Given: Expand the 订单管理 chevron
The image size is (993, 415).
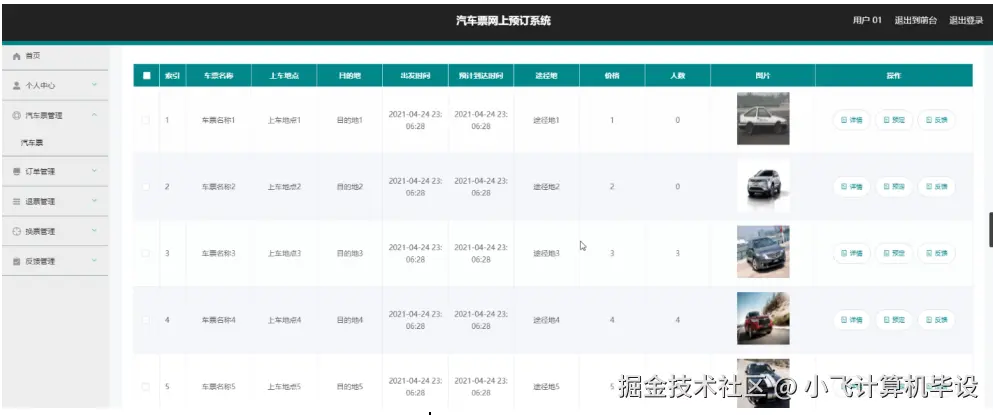Looking at the screenshot, I should [94, 171].
